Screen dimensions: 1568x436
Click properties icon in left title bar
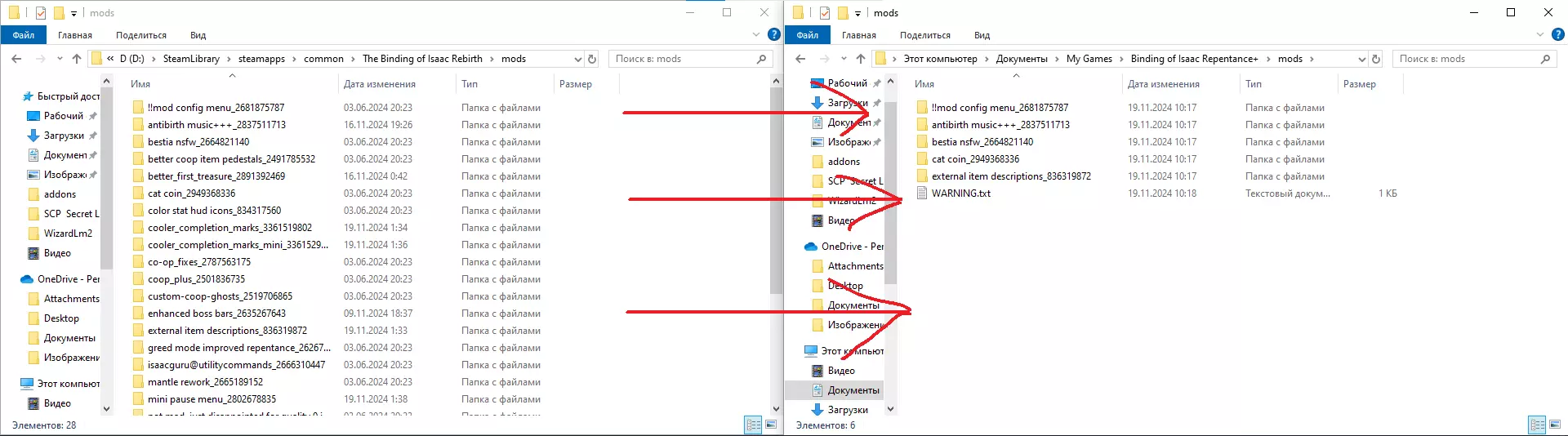point(40,13)
